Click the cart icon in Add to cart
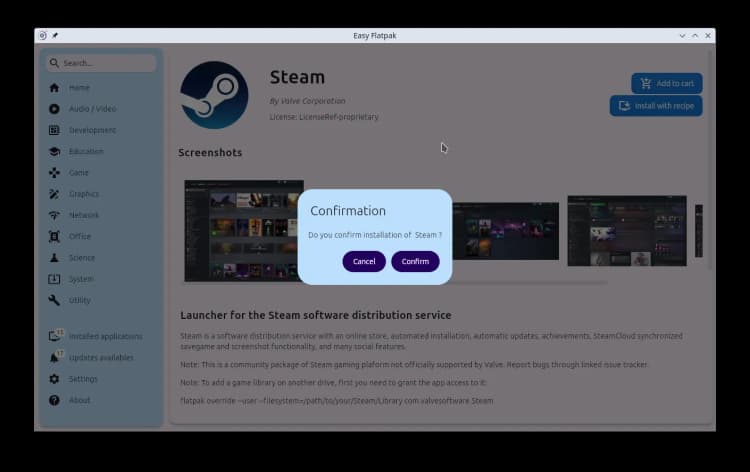This screenshot has height=472, width=750. 646,83
